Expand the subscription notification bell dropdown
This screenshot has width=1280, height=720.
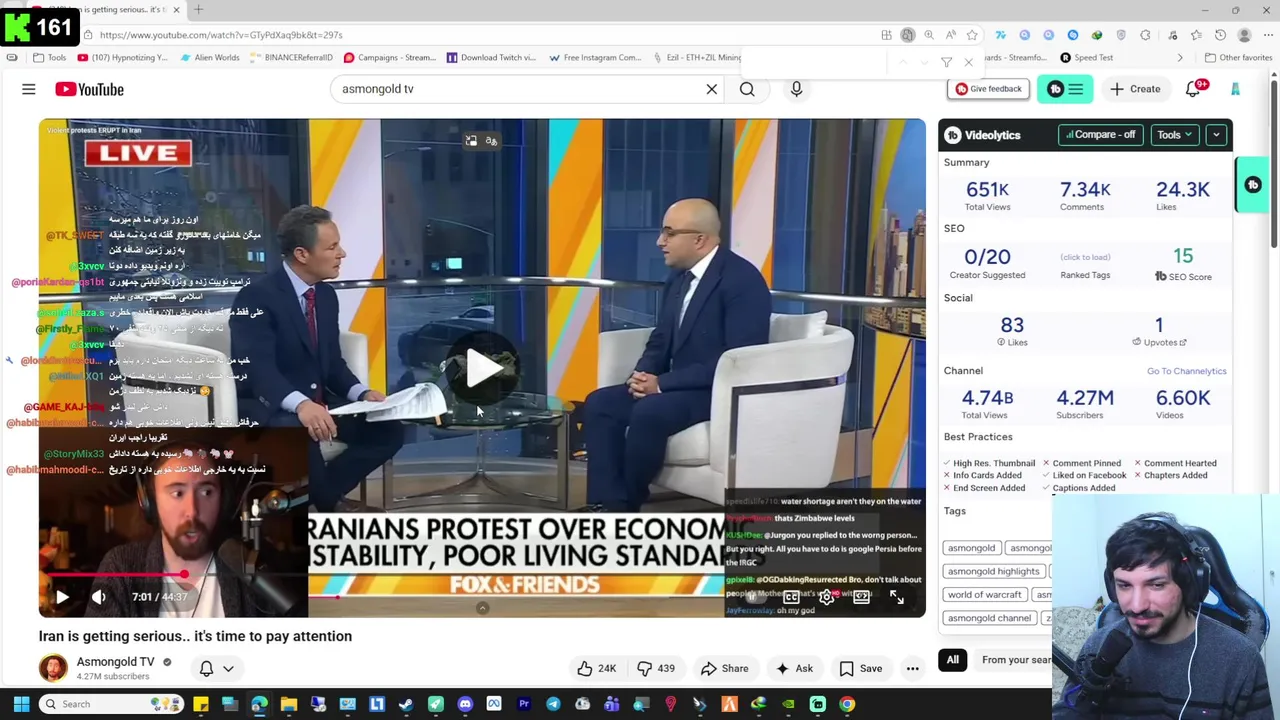click(x=217, y=668)
